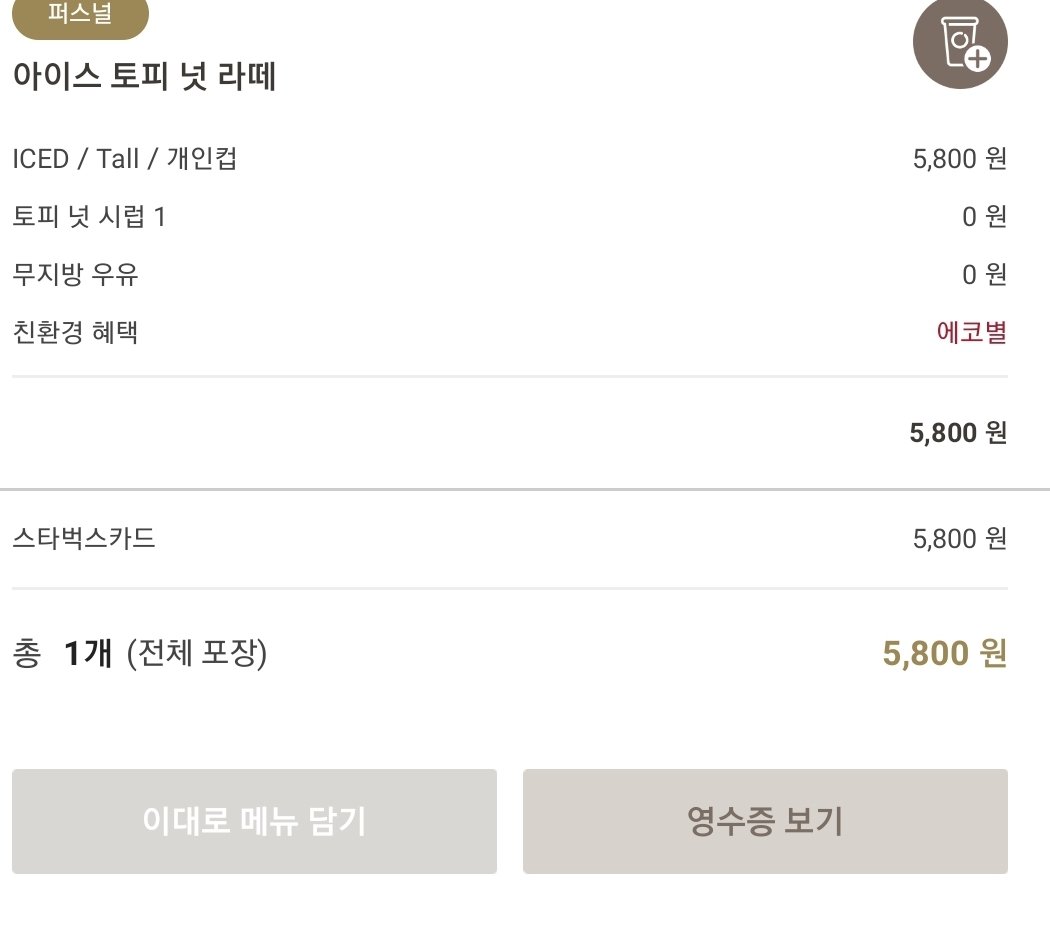Tap the 스타벅스카드 payment method row
The width and height of the screenshot is (1050, 927).
pos(510,539)
